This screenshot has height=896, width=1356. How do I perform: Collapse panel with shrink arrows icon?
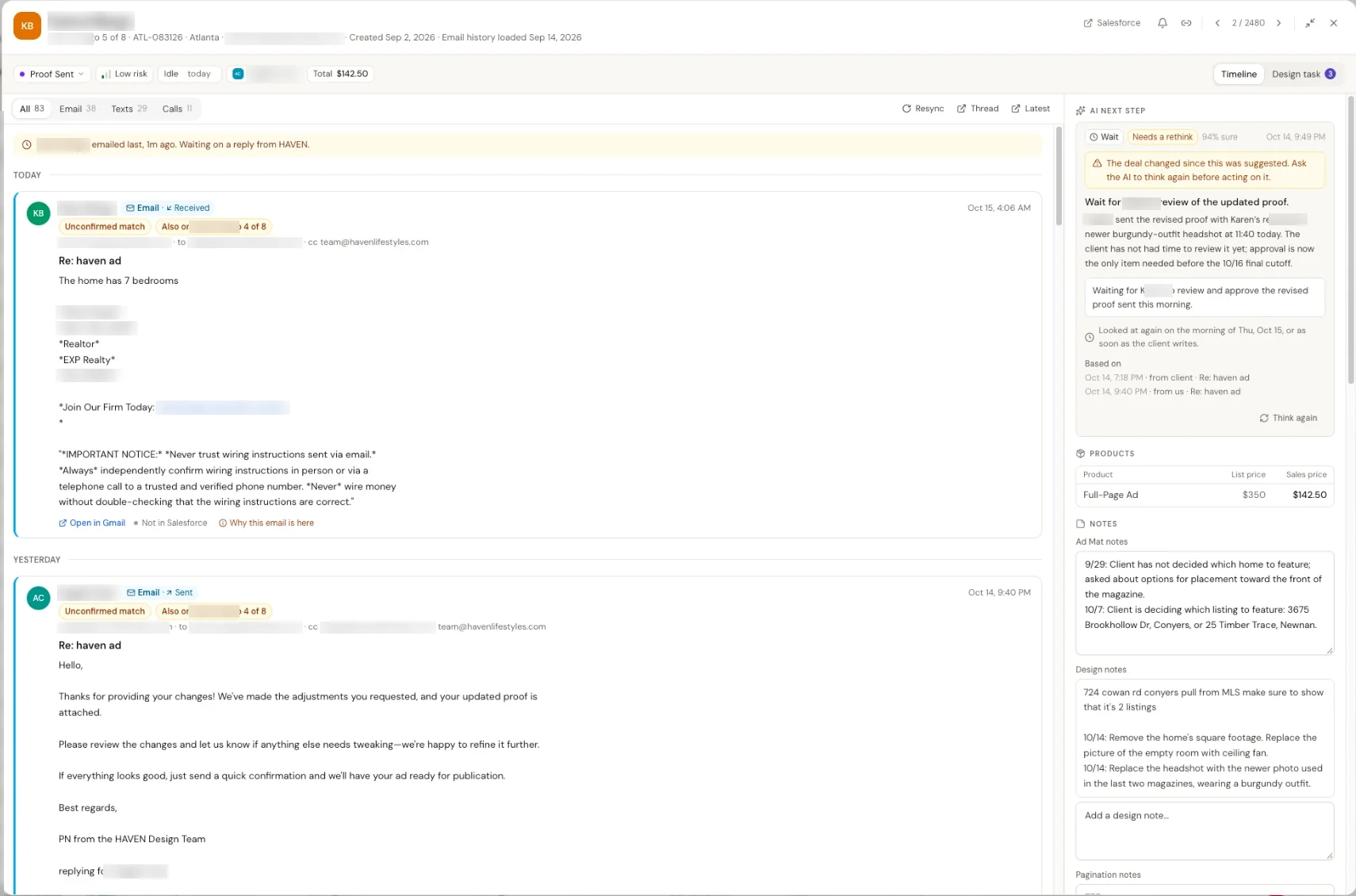(1310, 23)
